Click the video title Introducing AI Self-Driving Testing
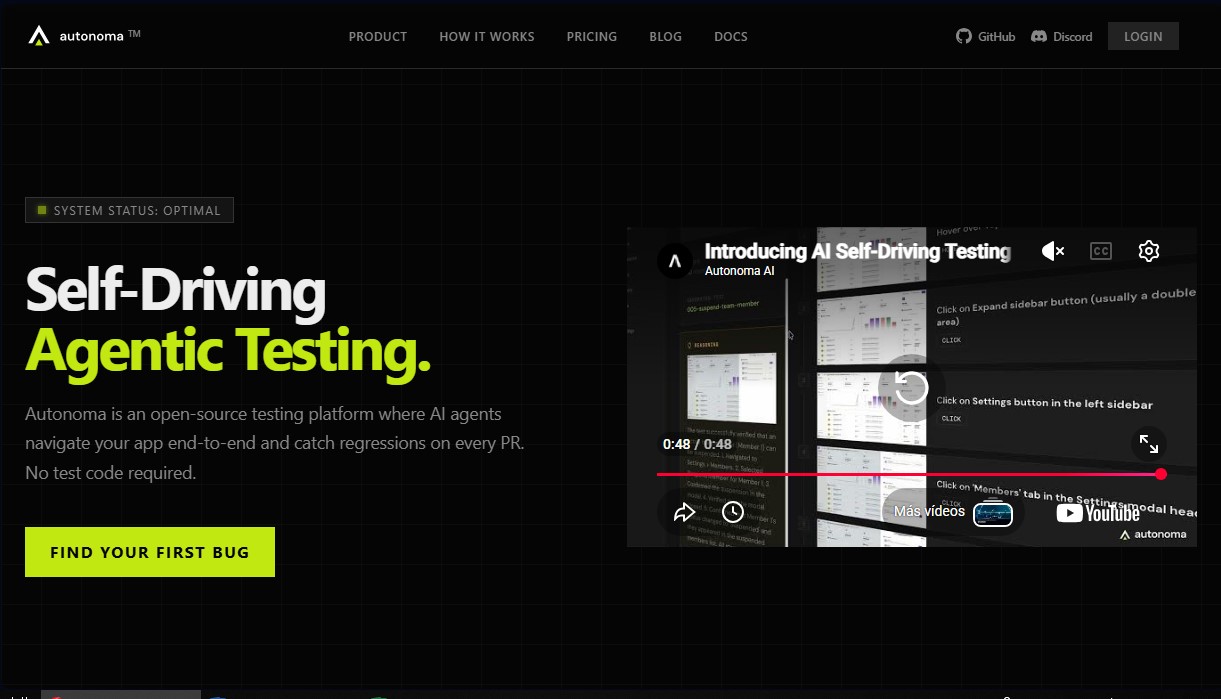Viewport: 1221px width, 699px height. pyautogui.click(x=858, y=251)
